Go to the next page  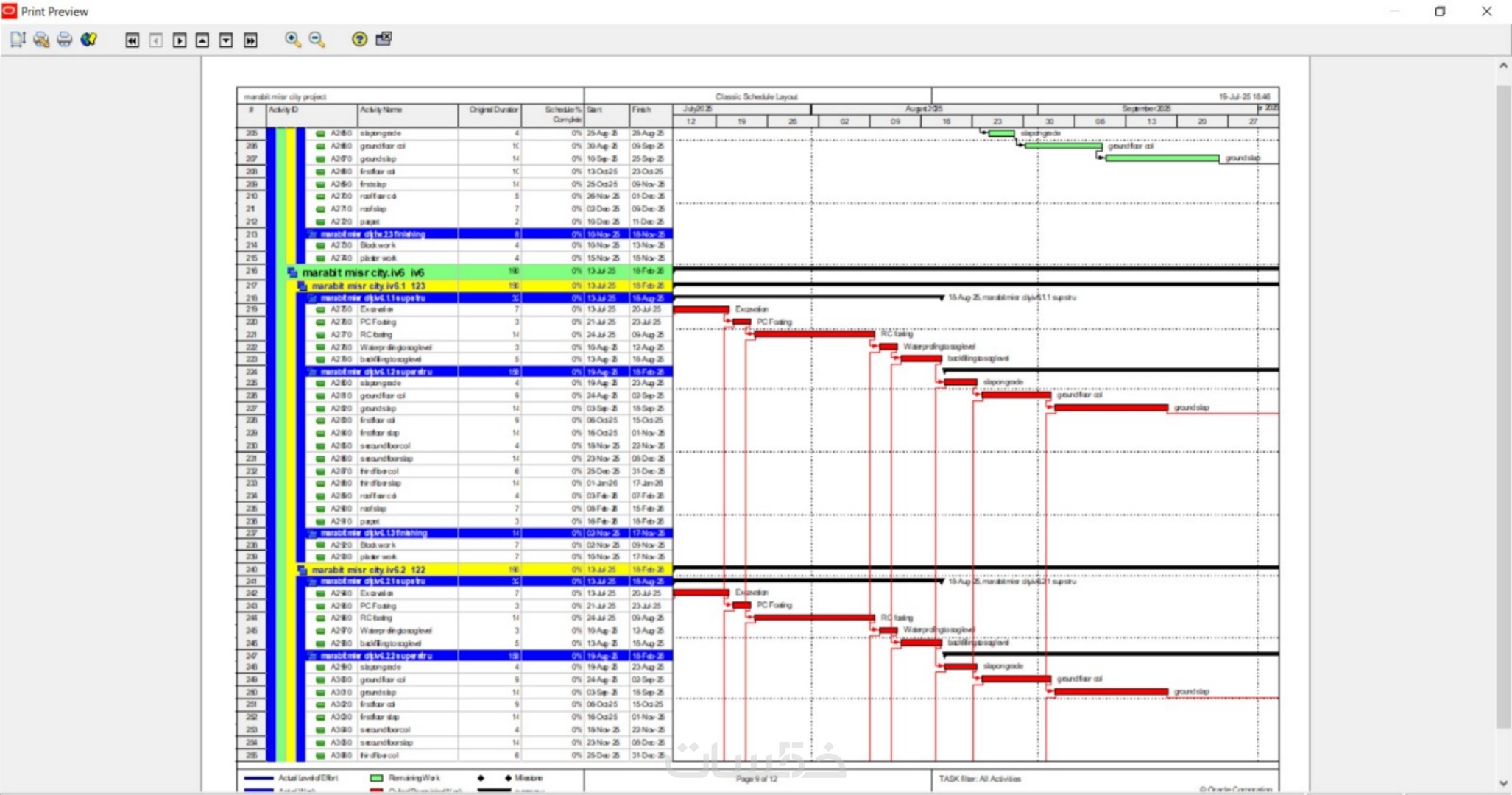coord(180,40)
